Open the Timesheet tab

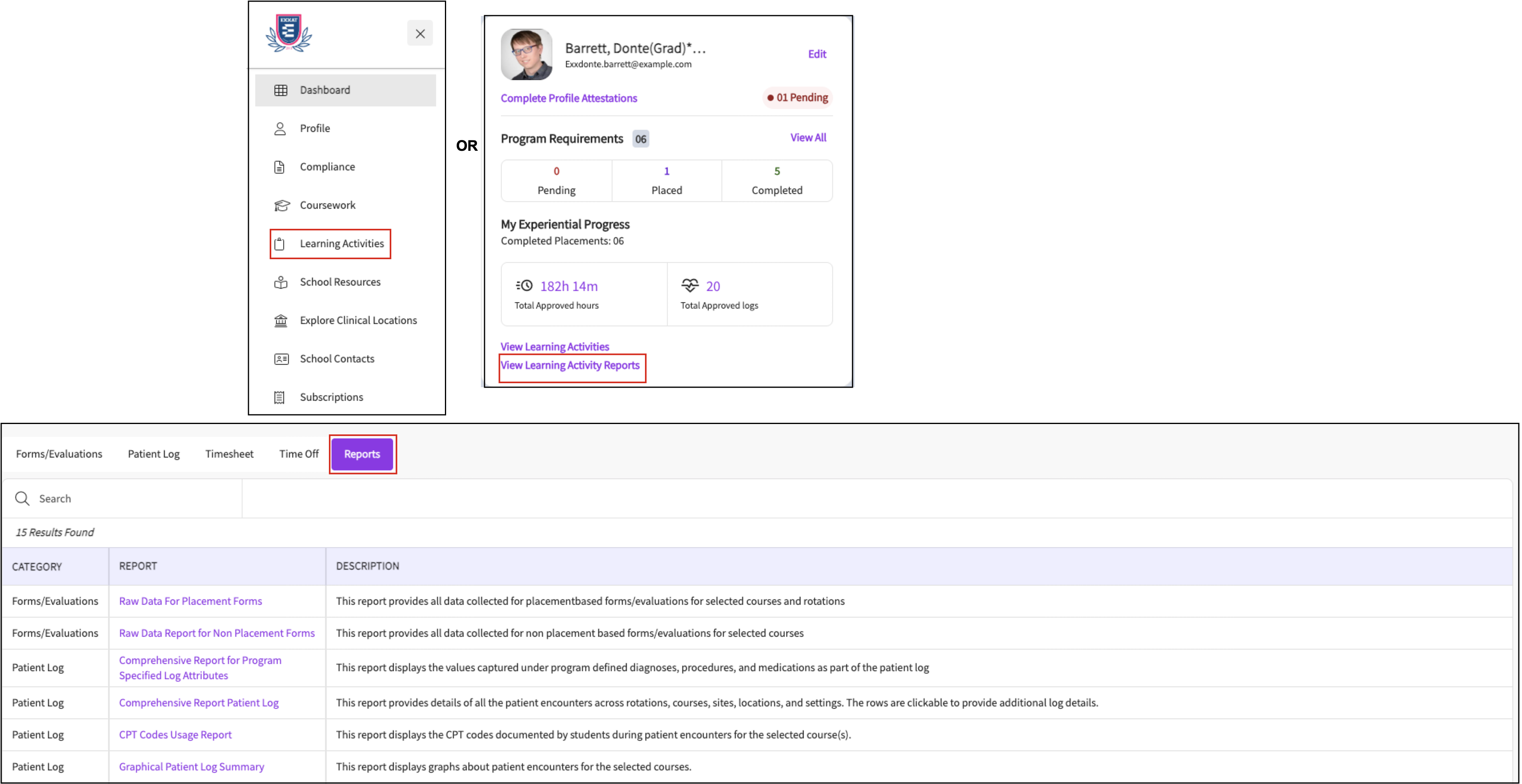click(x=229, y=454)
